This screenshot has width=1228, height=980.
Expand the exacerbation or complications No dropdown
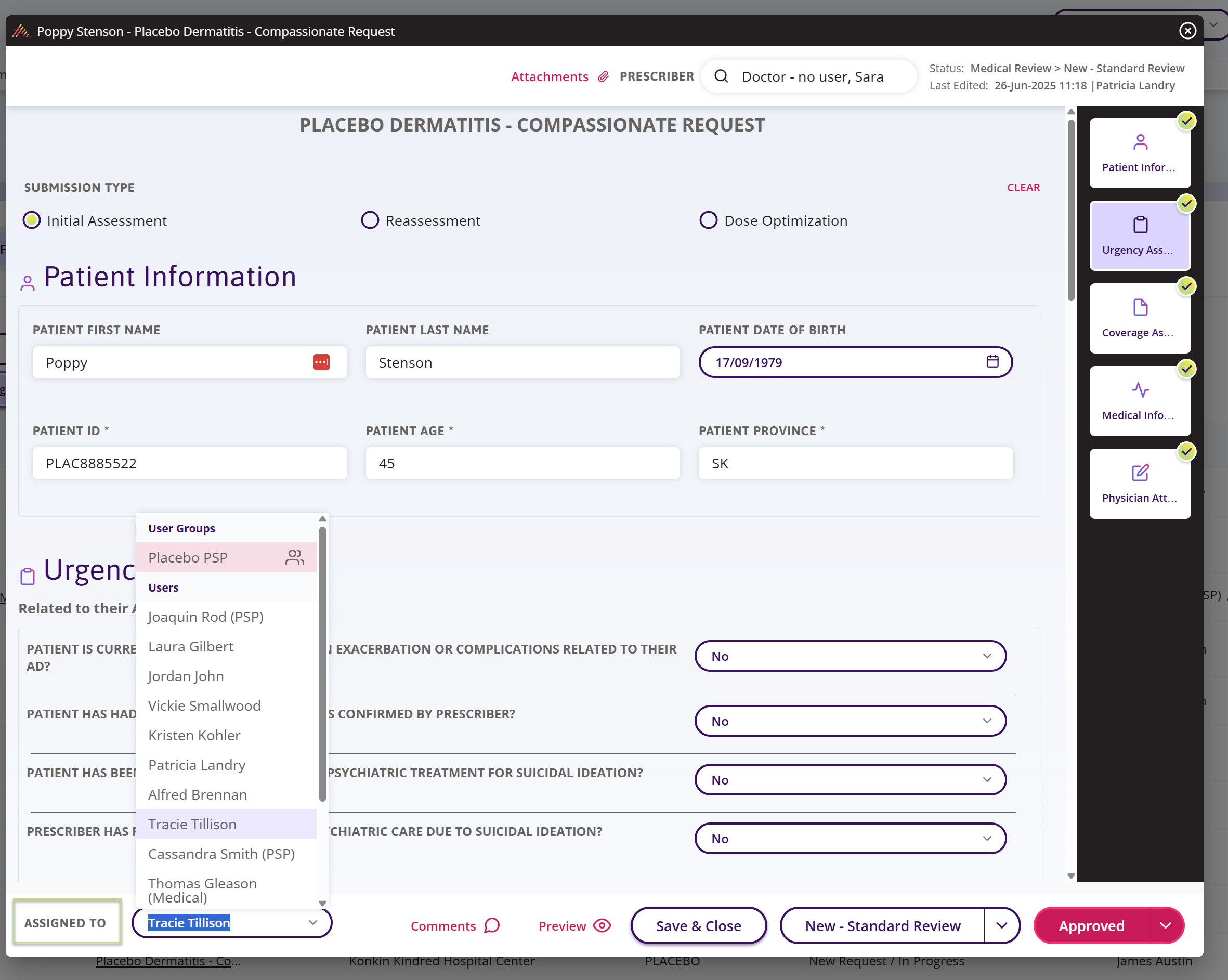pos(851,656)
